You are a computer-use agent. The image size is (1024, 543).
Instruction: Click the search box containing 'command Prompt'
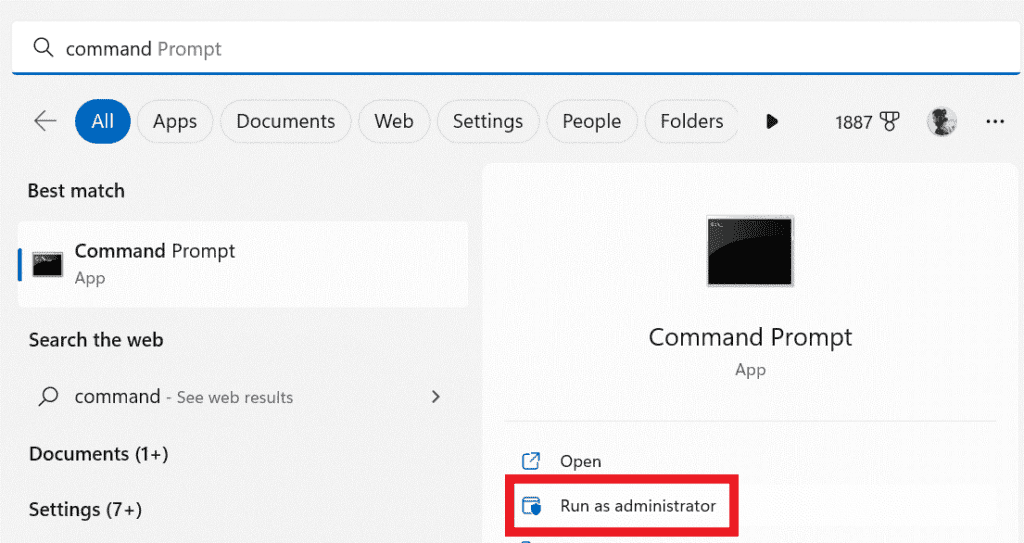tap(515, 48)
